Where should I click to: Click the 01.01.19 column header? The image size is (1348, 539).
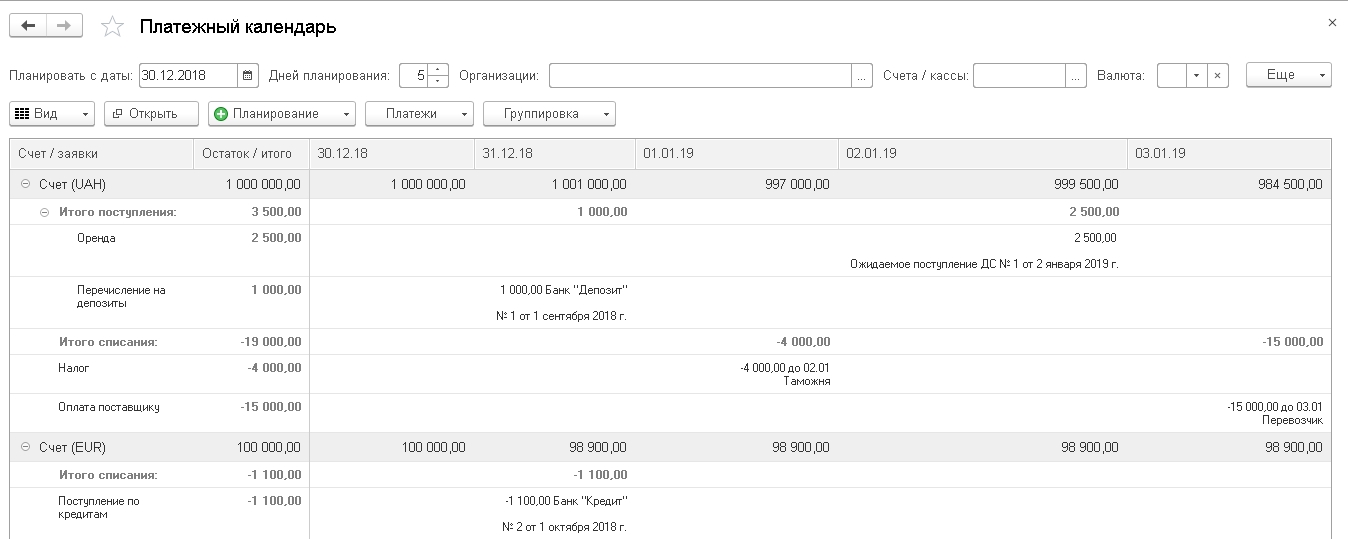(x=736, y=154)
